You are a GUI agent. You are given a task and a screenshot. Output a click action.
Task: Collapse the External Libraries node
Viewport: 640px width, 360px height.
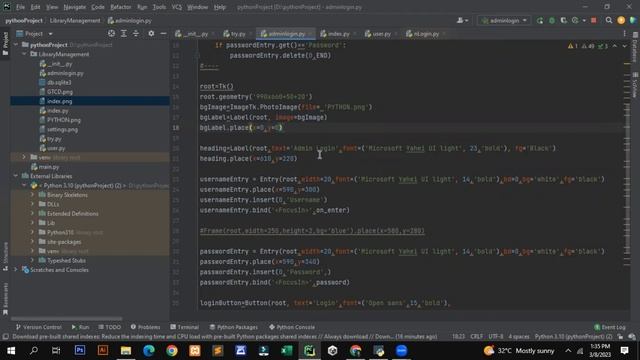[x=16, y=176]
